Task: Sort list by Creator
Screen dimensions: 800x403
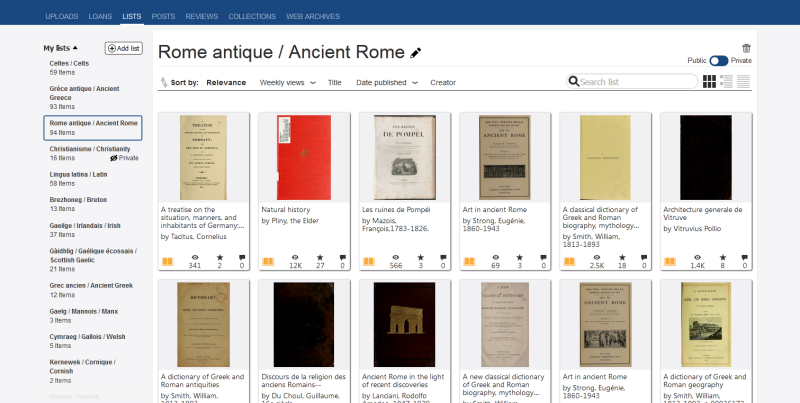Action: pyautogui.click(x=443, y=82)
